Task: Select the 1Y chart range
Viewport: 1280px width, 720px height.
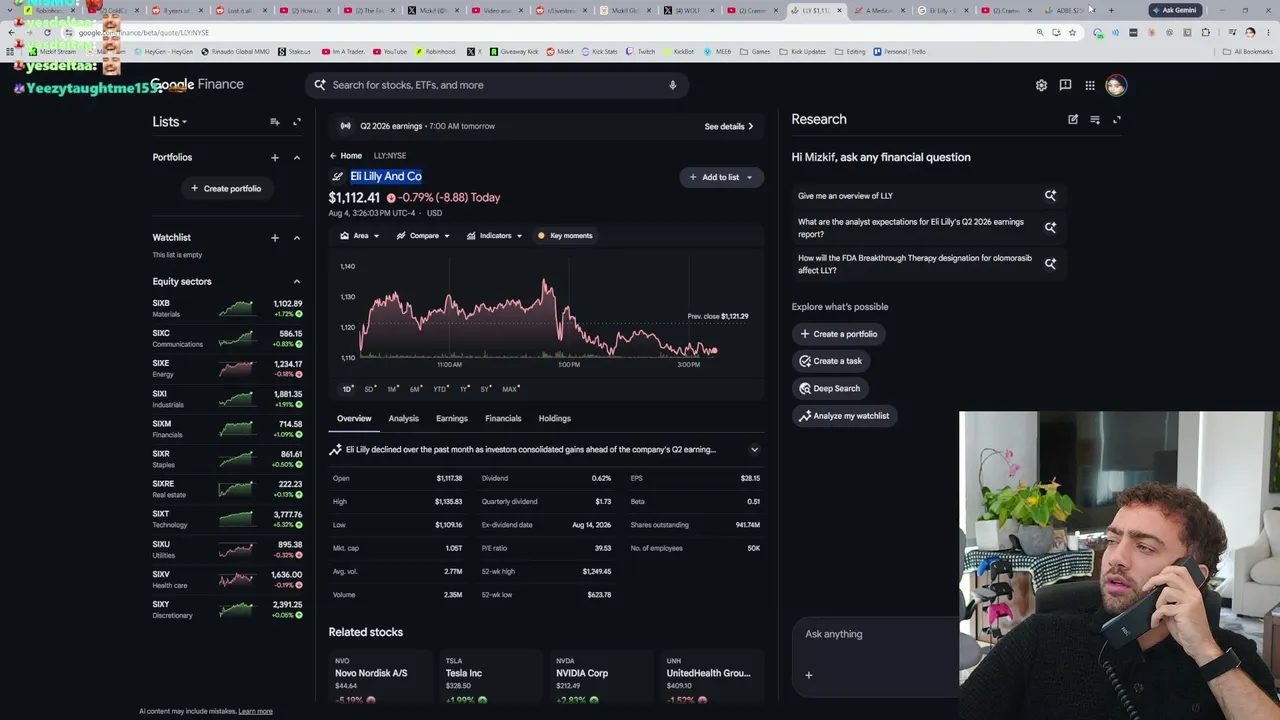Action: (464, 389)
